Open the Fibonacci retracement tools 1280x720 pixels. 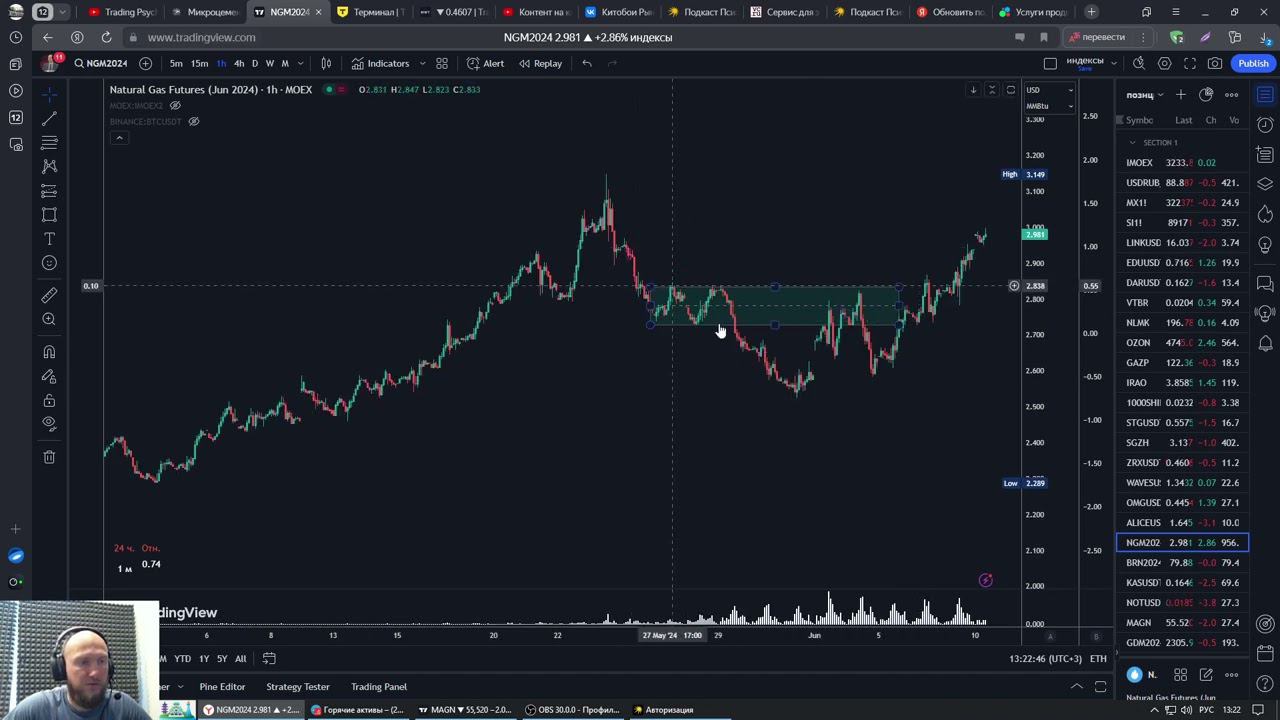49,142
